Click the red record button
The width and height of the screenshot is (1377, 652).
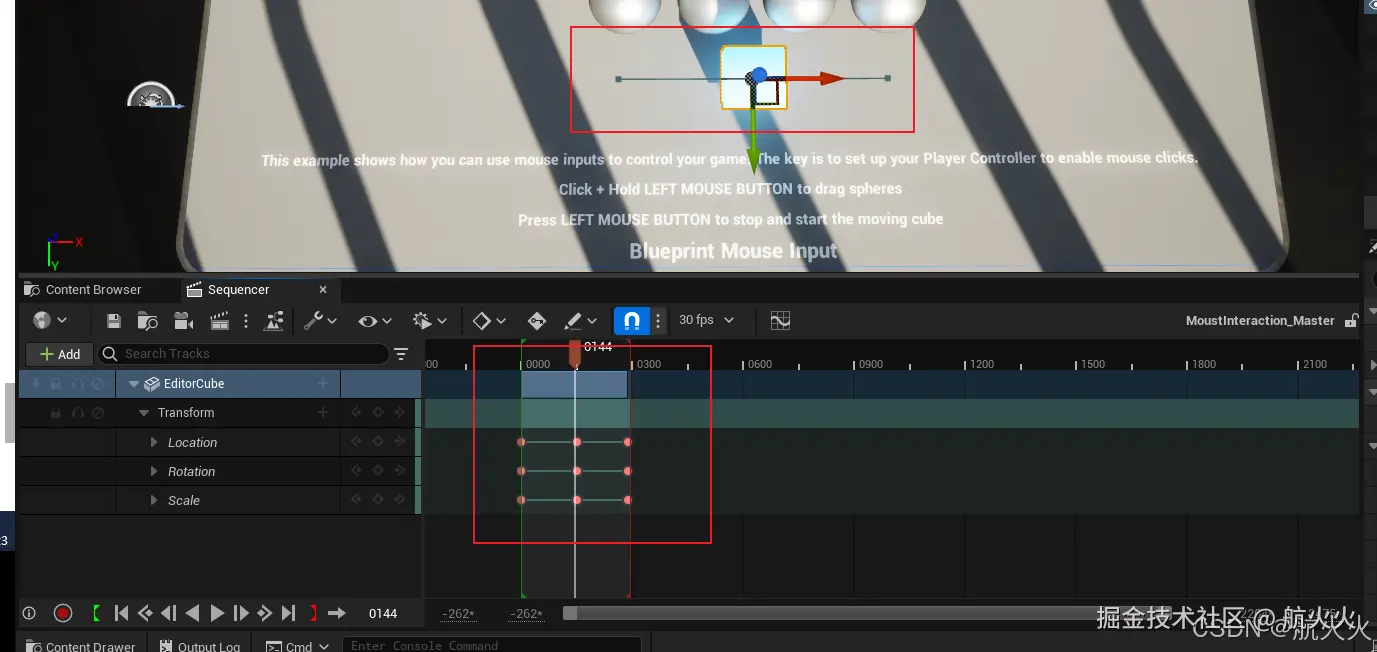coord(63,613)
